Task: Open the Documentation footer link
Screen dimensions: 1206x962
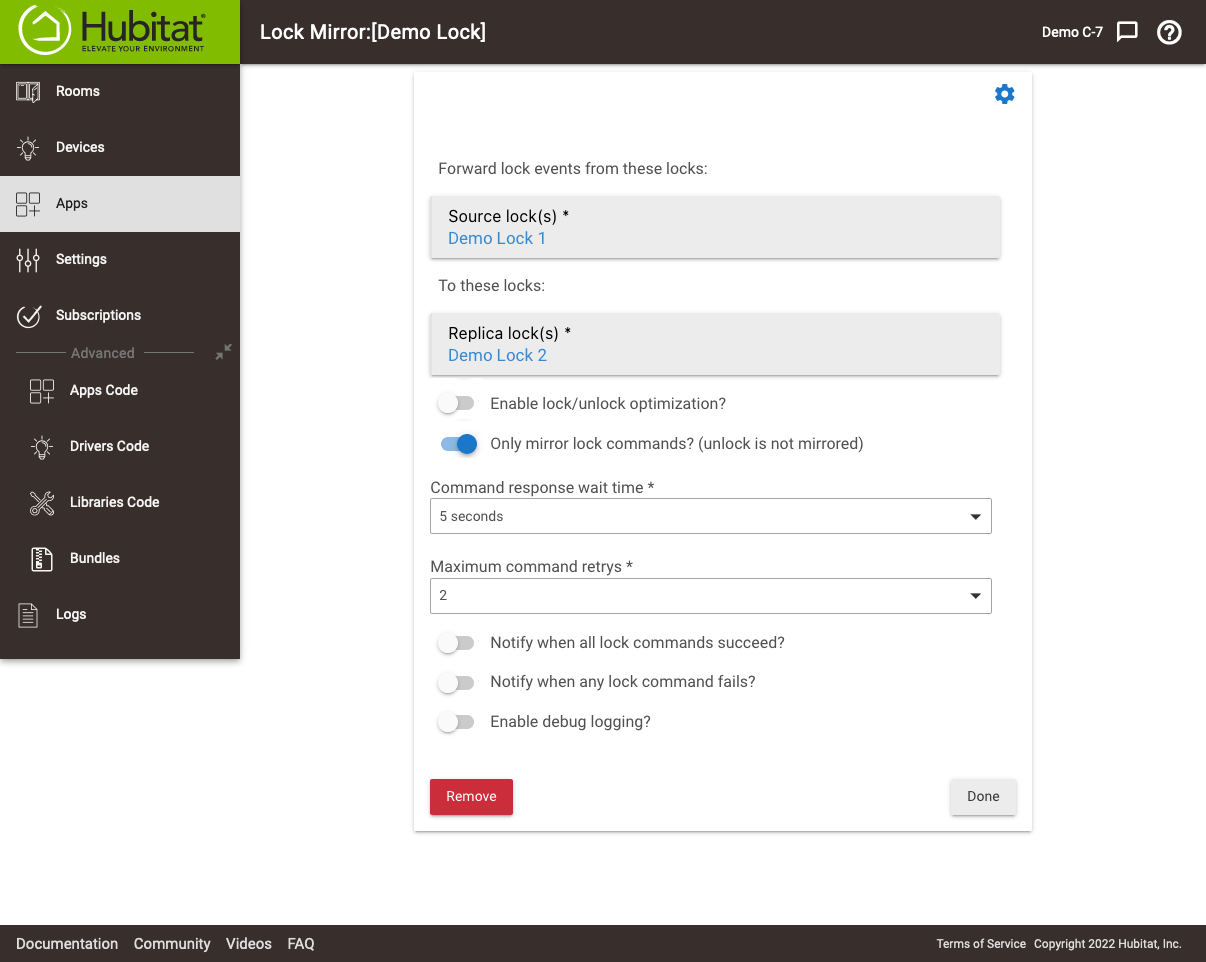Action: [67, 944]
